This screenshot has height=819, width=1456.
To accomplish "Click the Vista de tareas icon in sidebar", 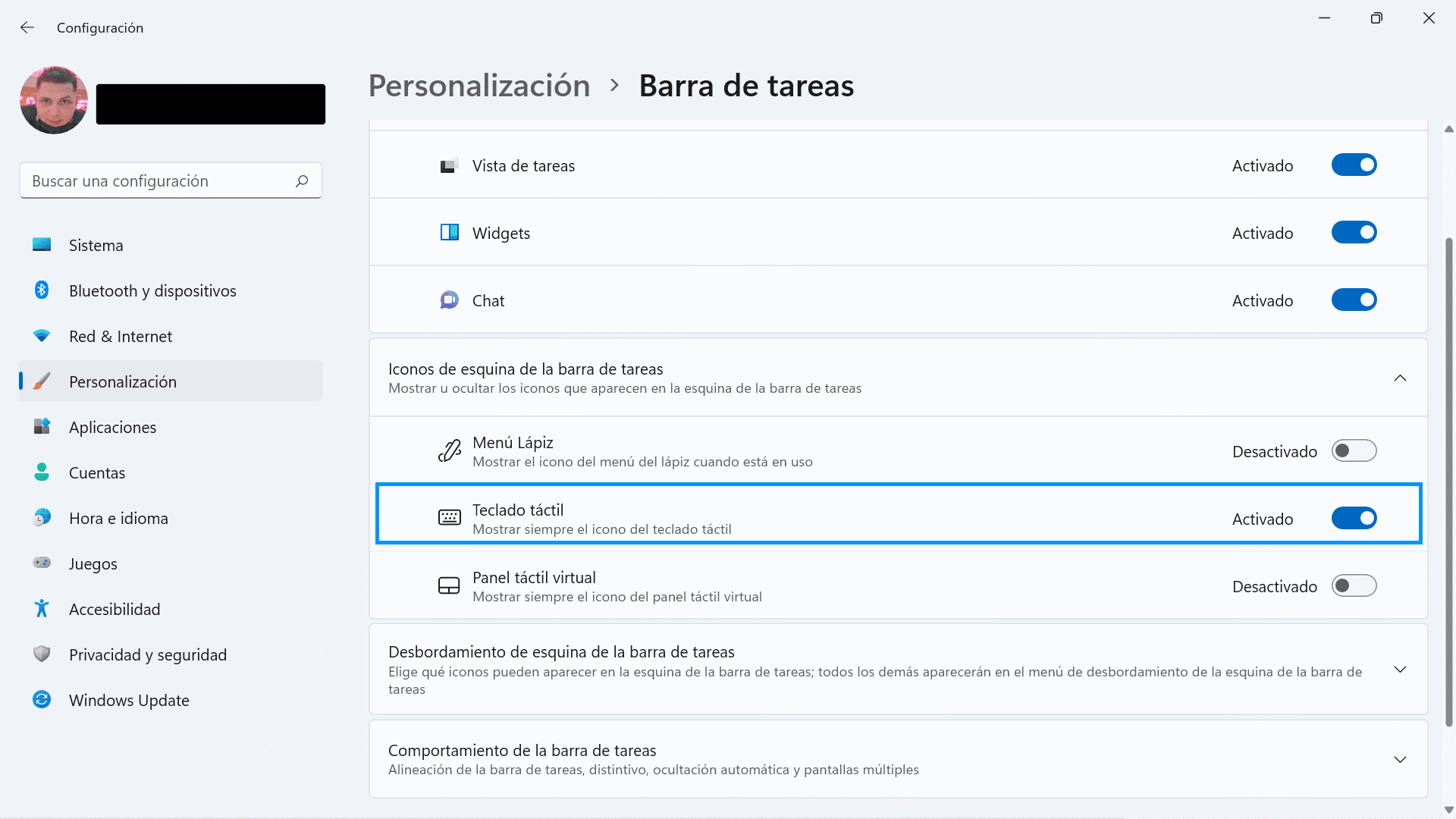I will tap(449, 165).
